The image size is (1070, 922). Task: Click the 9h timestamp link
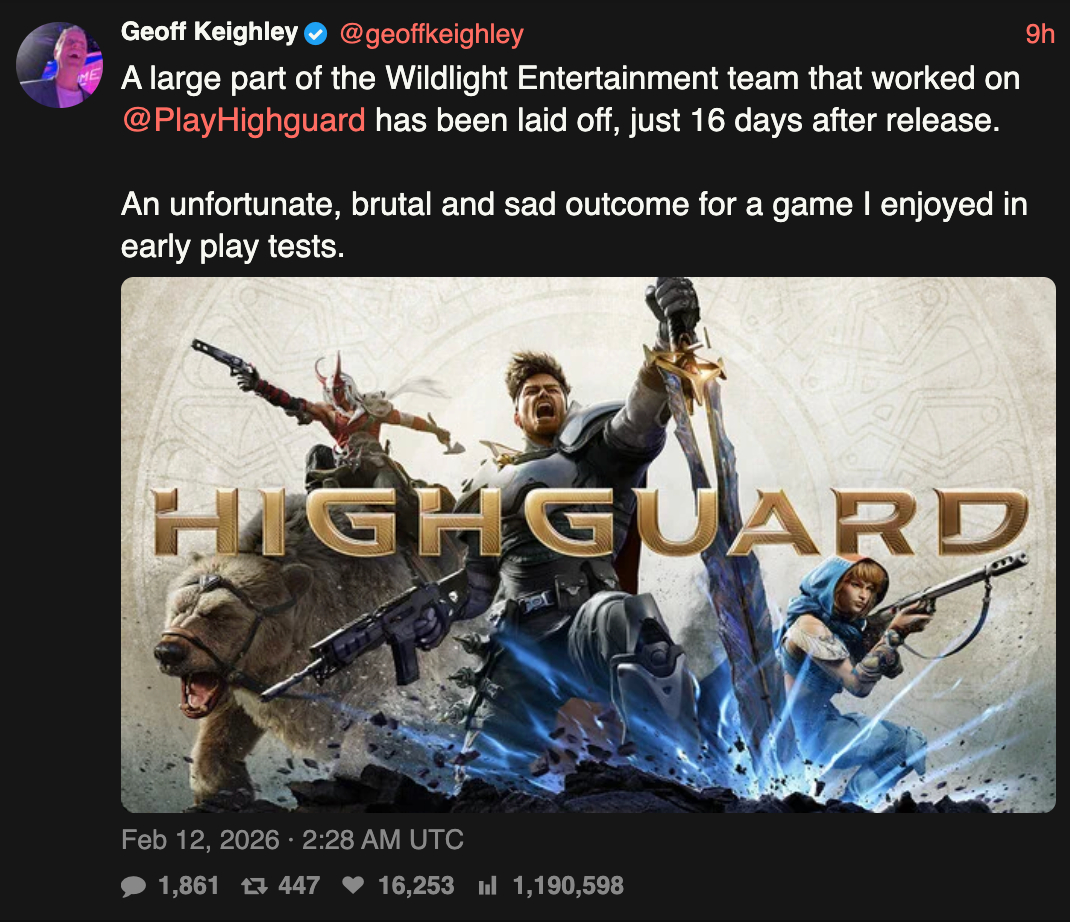(x=1039, y=33)
